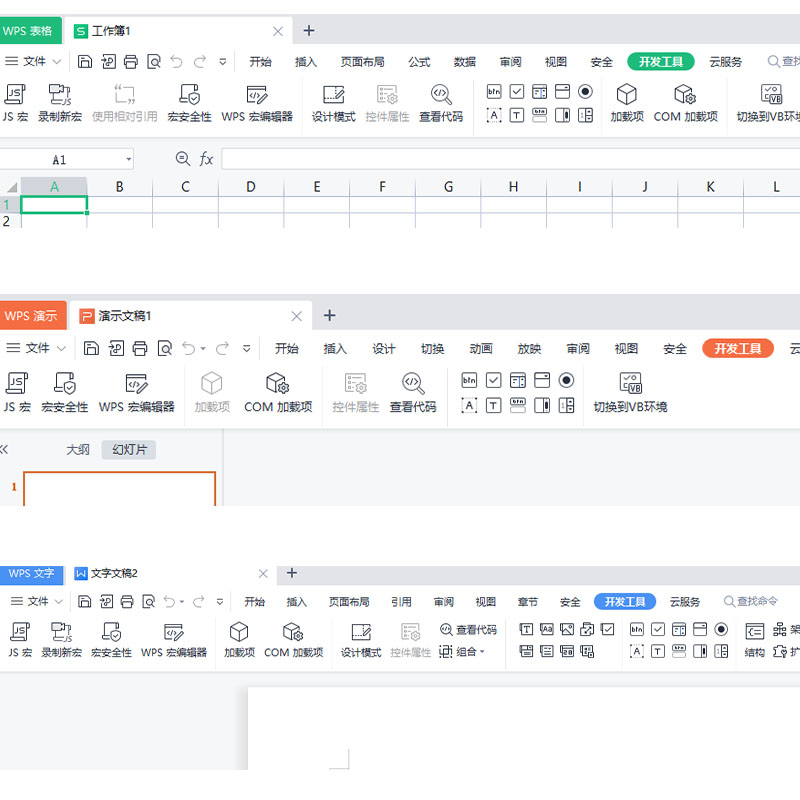Switch to 大纲 view in slide panel
800x800 pixels.
(x=78, y=449)
